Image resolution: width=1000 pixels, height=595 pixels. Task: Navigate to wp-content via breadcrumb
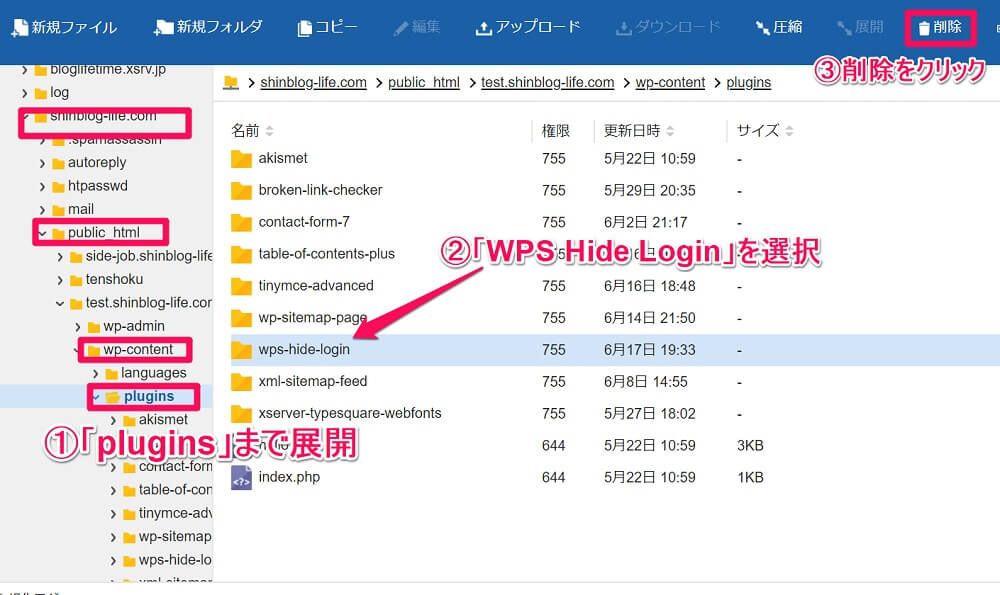670,82
